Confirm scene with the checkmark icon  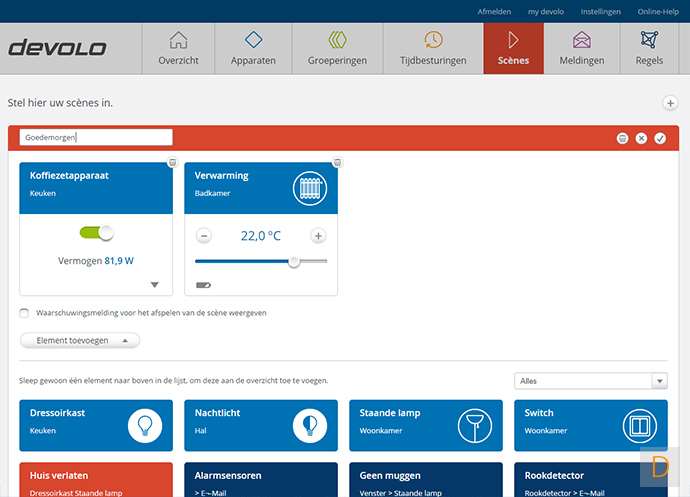tap(660, 138)
